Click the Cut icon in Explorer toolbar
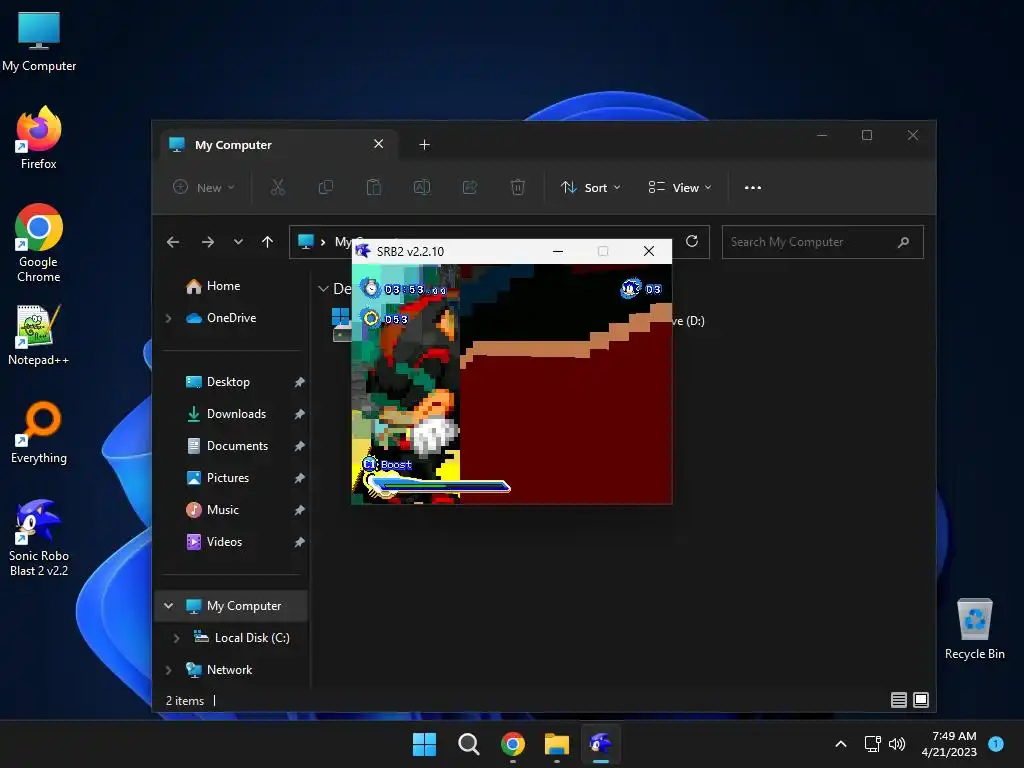The height and width of the screenshot is (768, 1024). [x=278, y=187]
